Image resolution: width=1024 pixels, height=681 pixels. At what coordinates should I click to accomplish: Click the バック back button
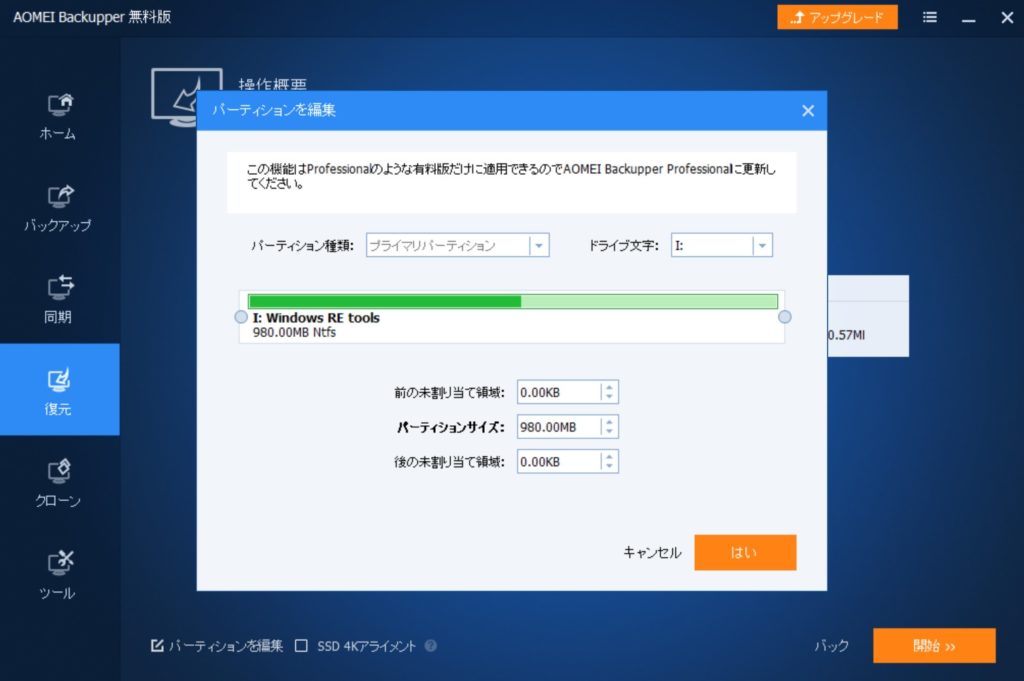(831, 646)
